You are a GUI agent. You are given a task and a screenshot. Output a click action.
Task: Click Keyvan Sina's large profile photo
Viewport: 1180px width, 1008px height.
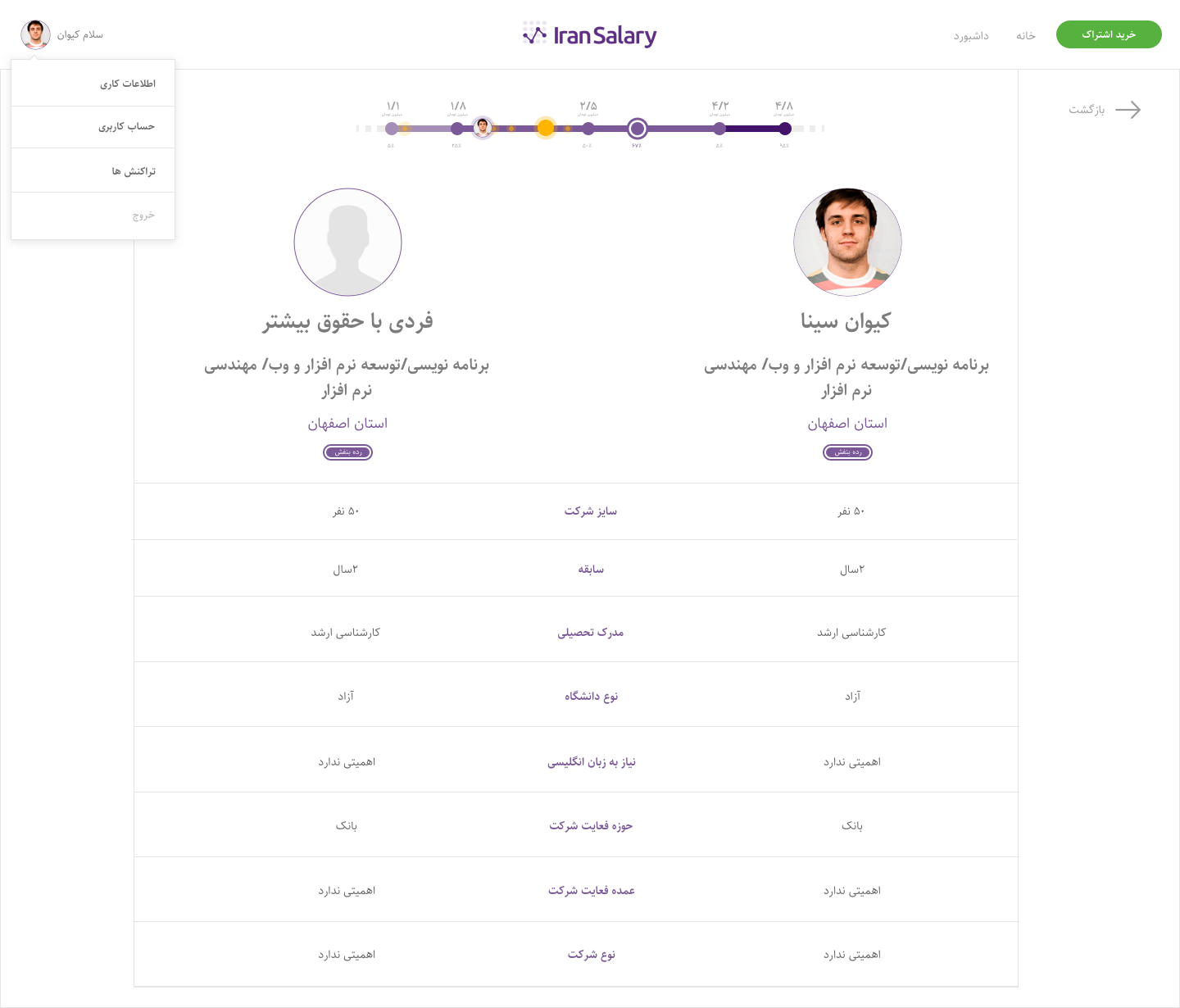click(x=847, y=243)
